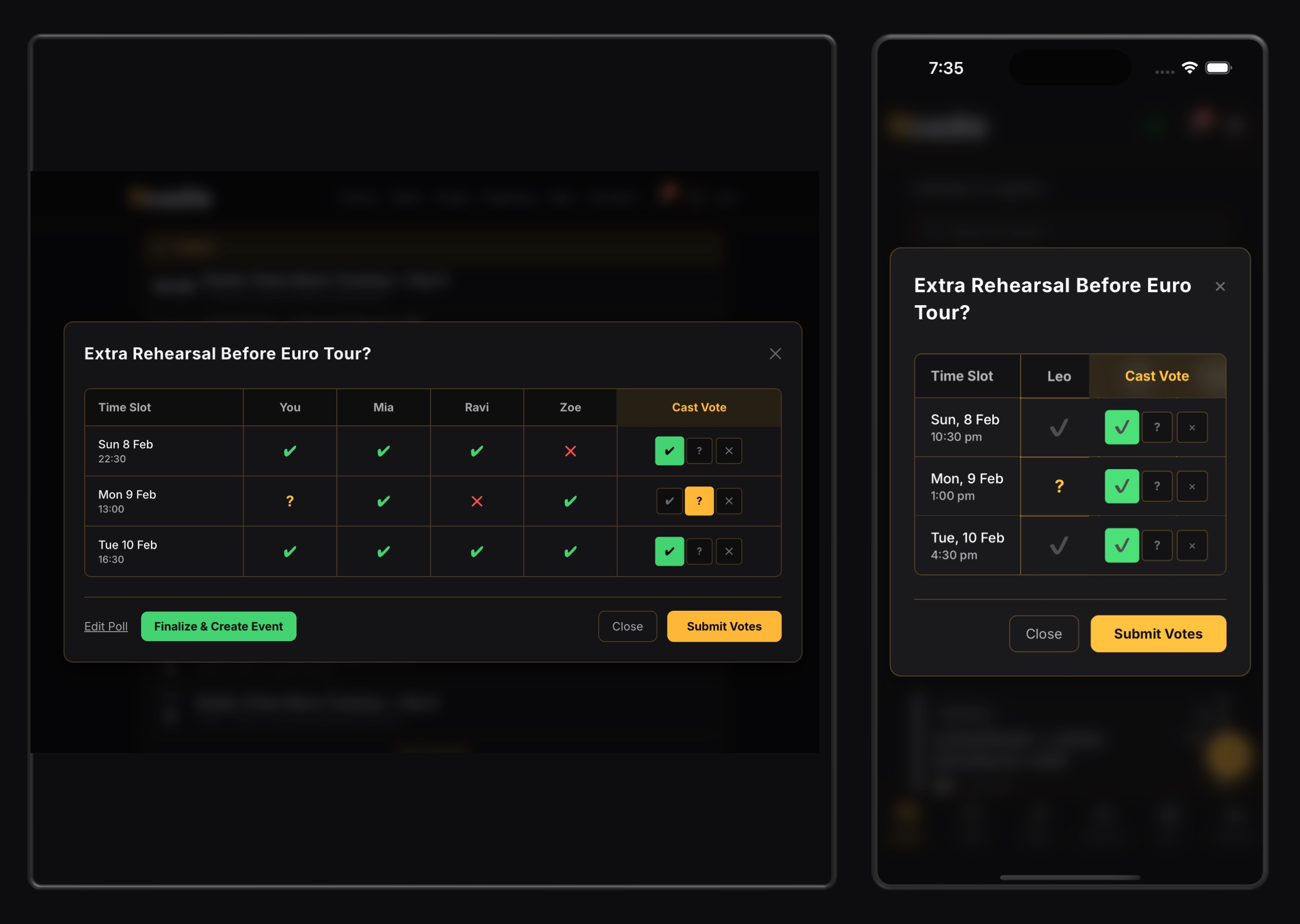Viewport: 1300px width, 924px height.
Task: Vote no for Mon 9 Feb 13:00 slot
Action: click(729, 501)
